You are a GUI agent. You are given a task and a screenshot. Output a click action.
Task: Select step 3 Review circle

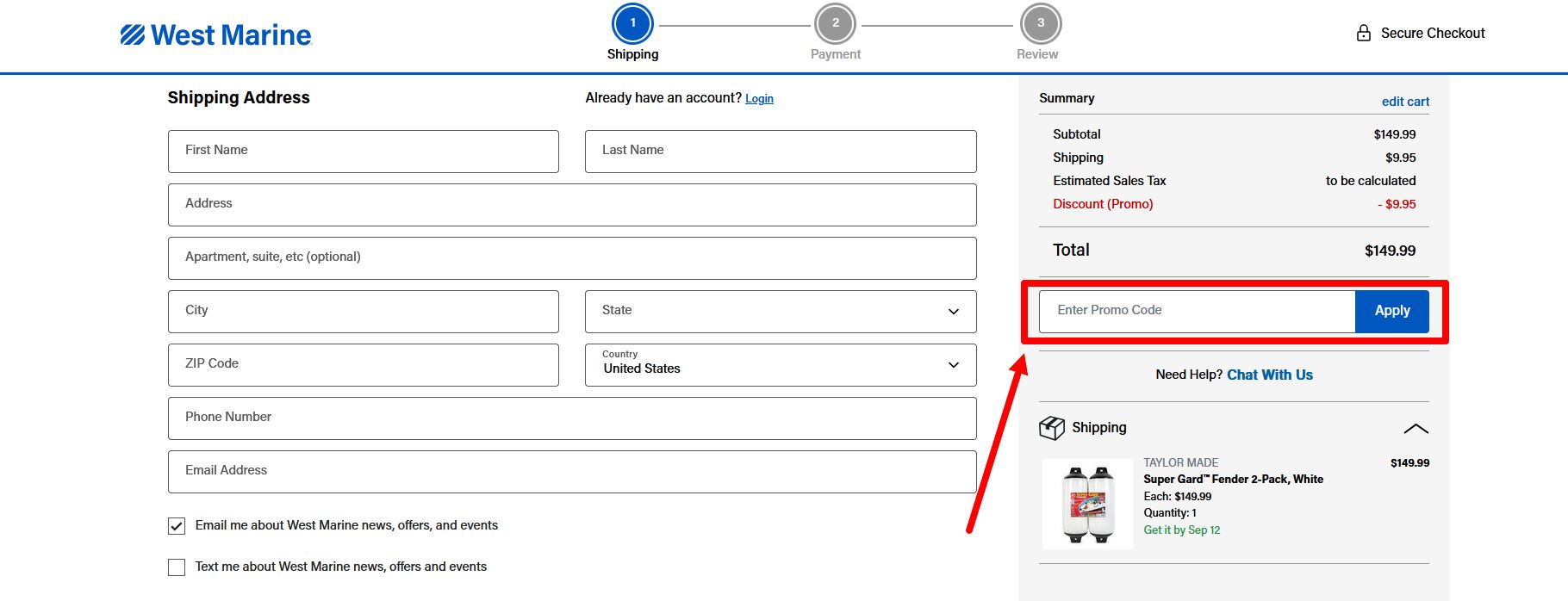tap(1041, 23)
